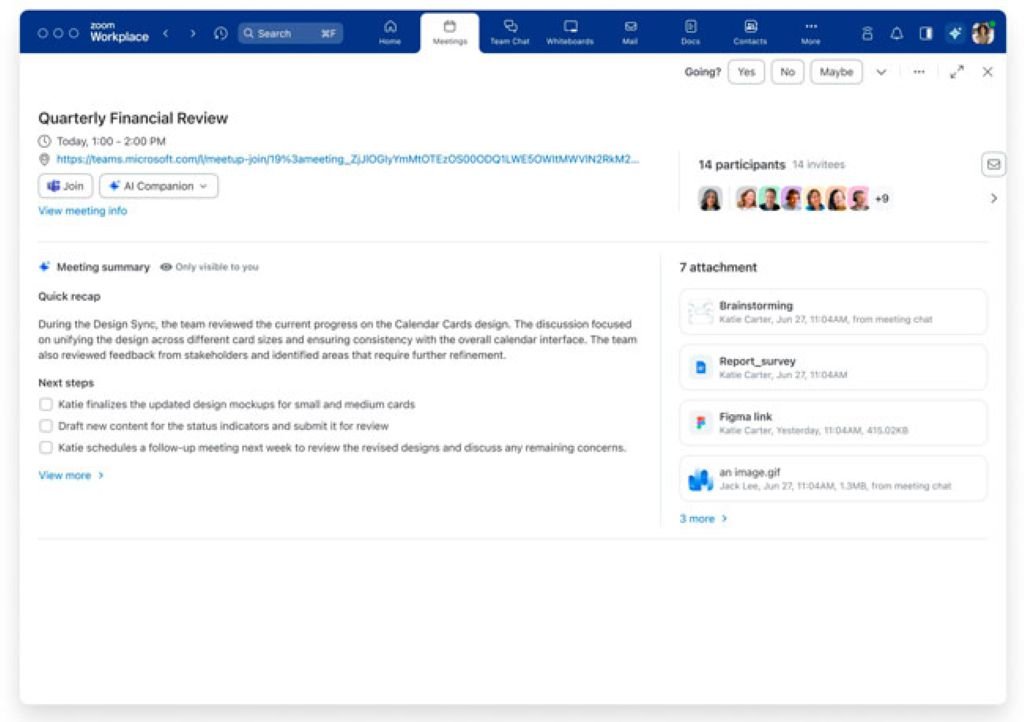This screenshot has height=722, width=1024.
Task: Go to the Home tab
Action: coord(390,32)
